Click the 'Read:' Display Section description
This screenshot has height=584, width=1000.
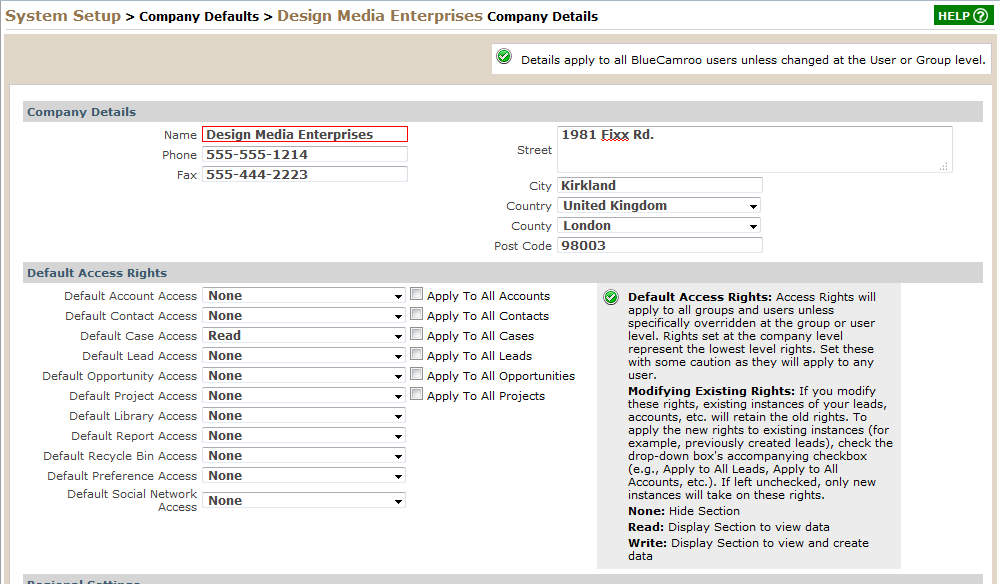729,527
